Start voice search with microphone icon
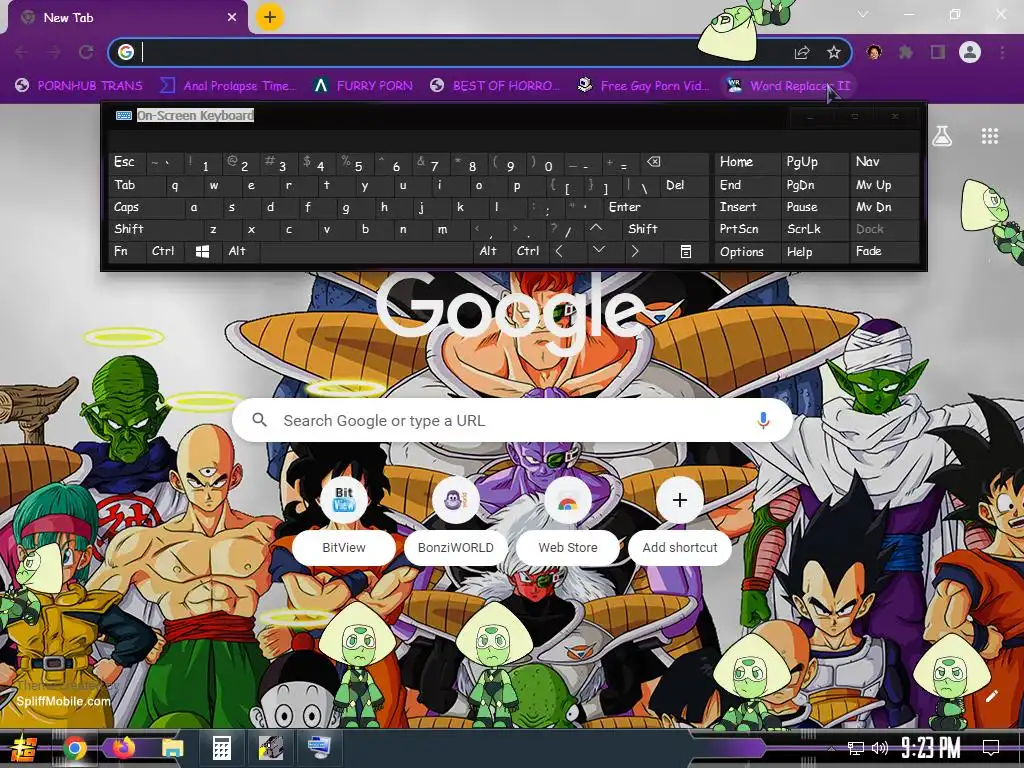The image size is (1024, 768). [x=763, y=421]
